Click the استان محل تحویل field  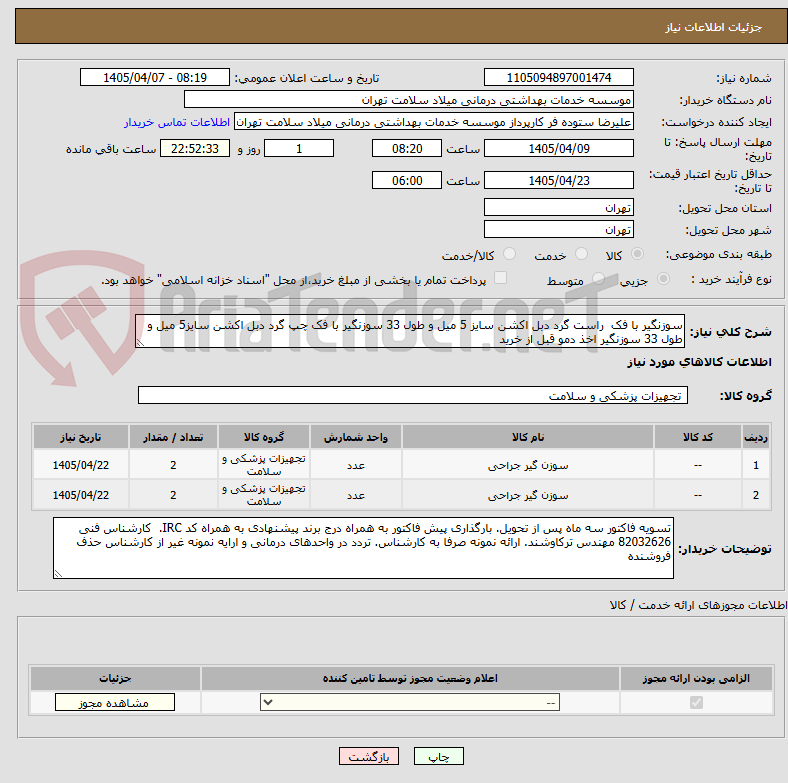[558, 208]
